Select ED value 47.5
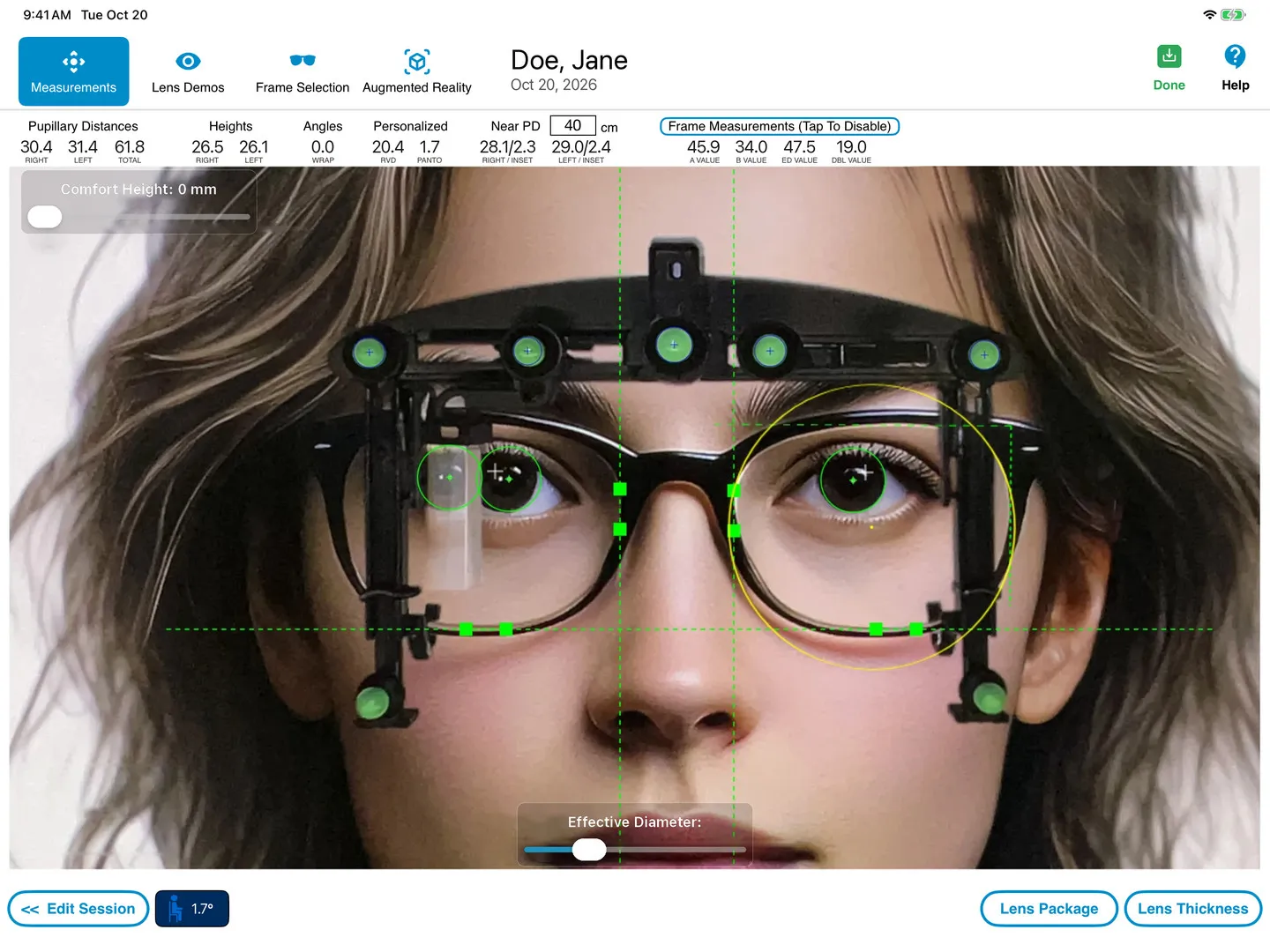The image size is (1270, 952). click(800, 147)
